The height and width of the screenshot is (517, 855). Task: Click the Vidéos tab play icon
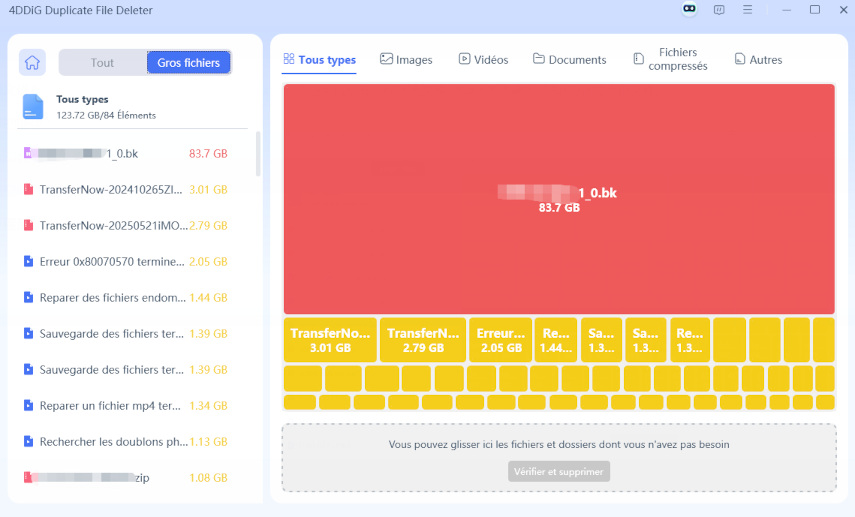pyautogui.click(x=464, y=59)
